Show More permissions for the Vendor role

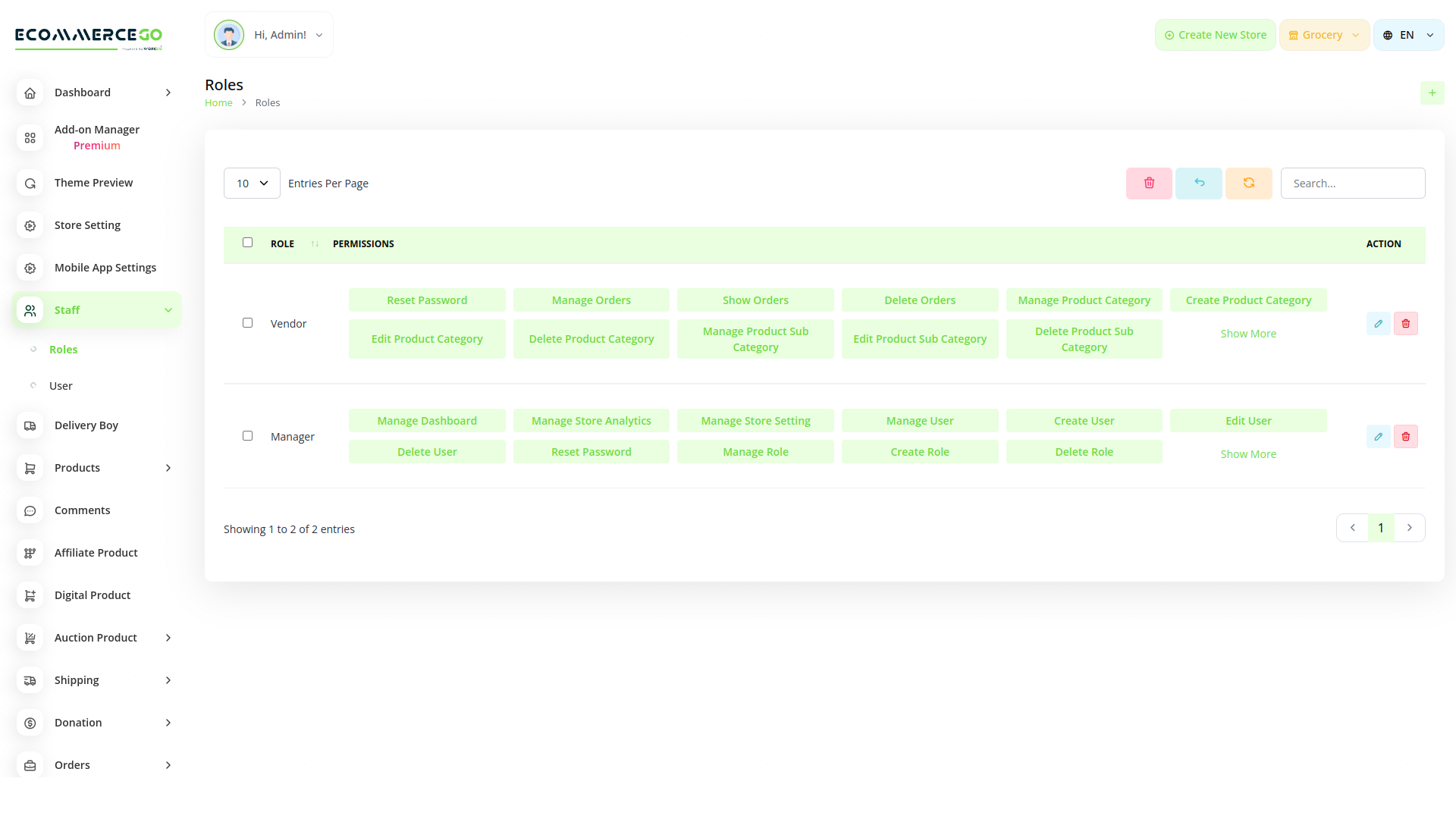click(1248, 333)
